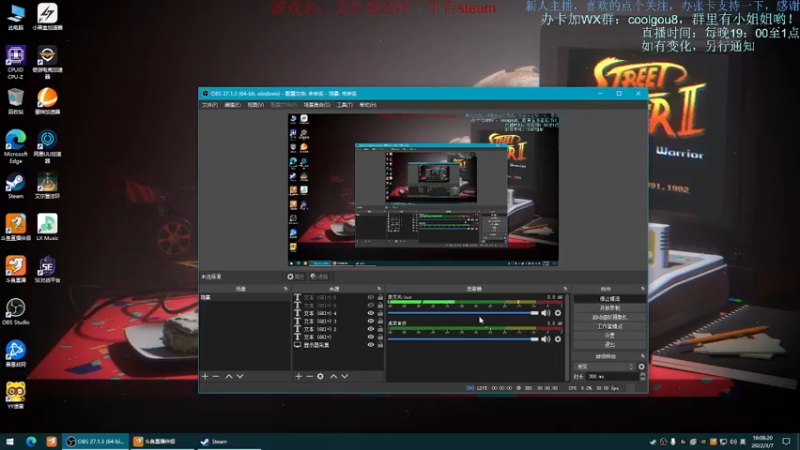Show the topmost hidden text source
The width and height of the screenshot is (800, 450).
pos(371,297)
